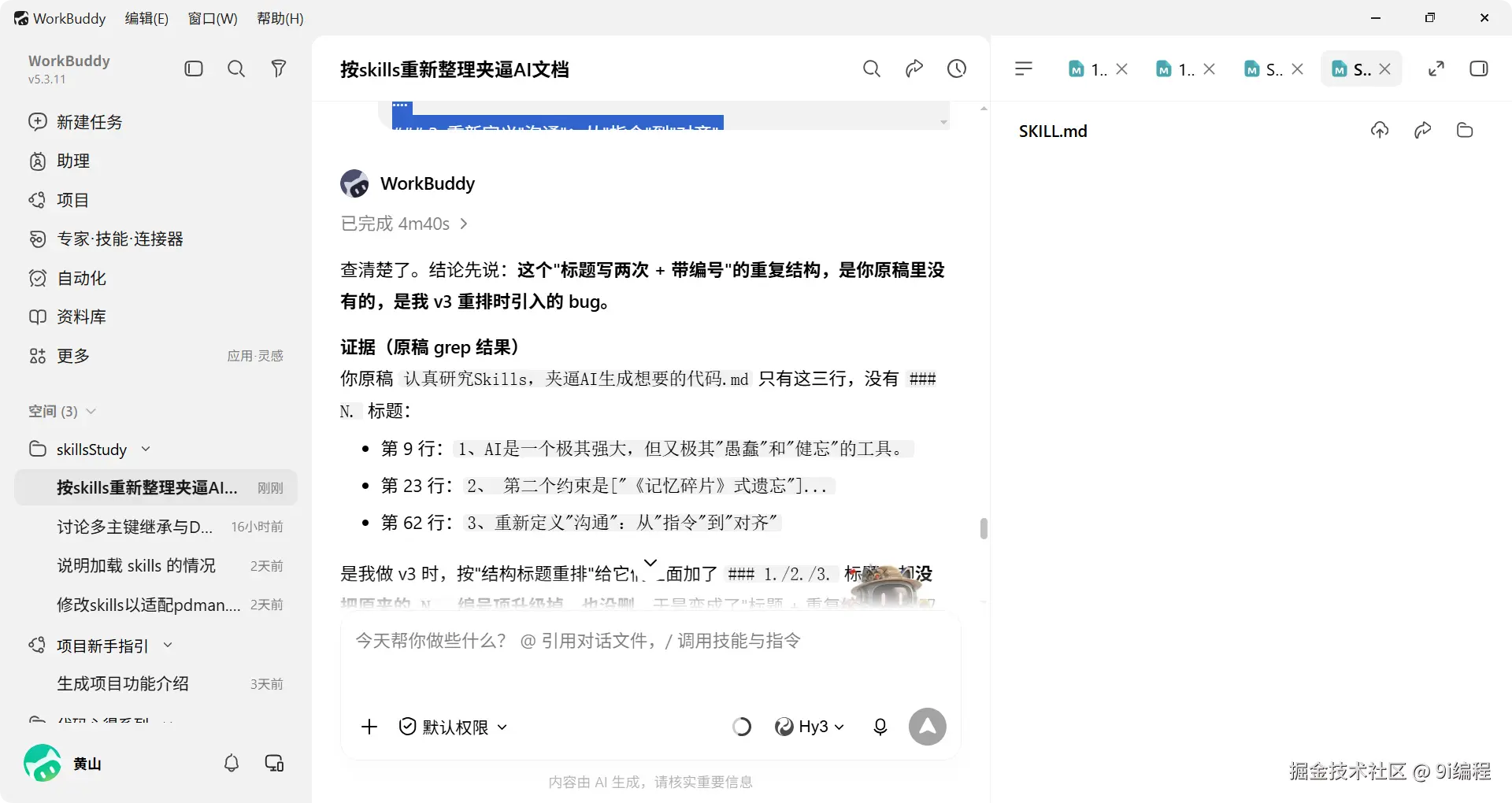Send the message with arrow button
The image size is (1512, 803).
click(928, 727)
